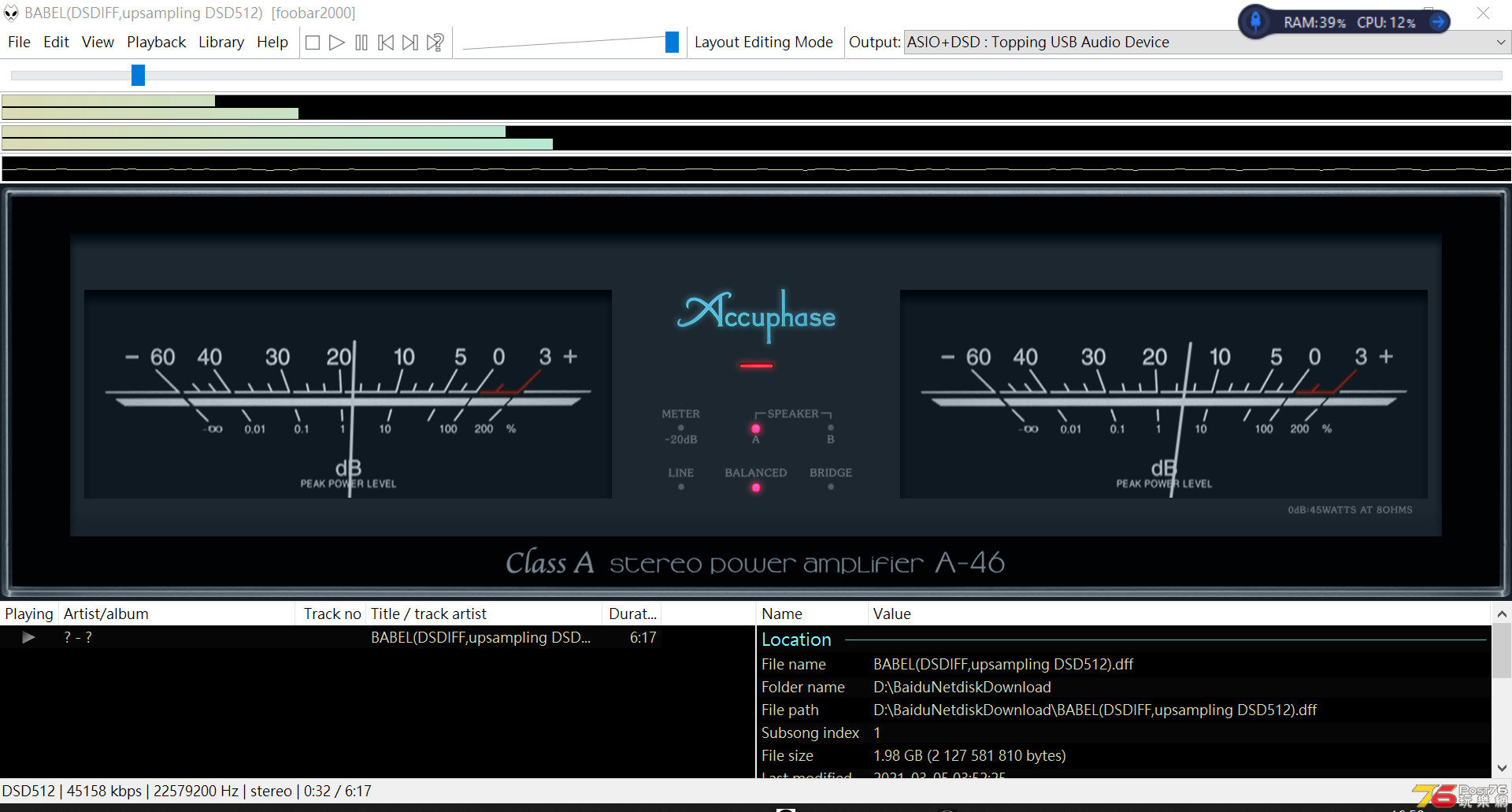
Task: Select the File path value
Action: click(1095, 710)
